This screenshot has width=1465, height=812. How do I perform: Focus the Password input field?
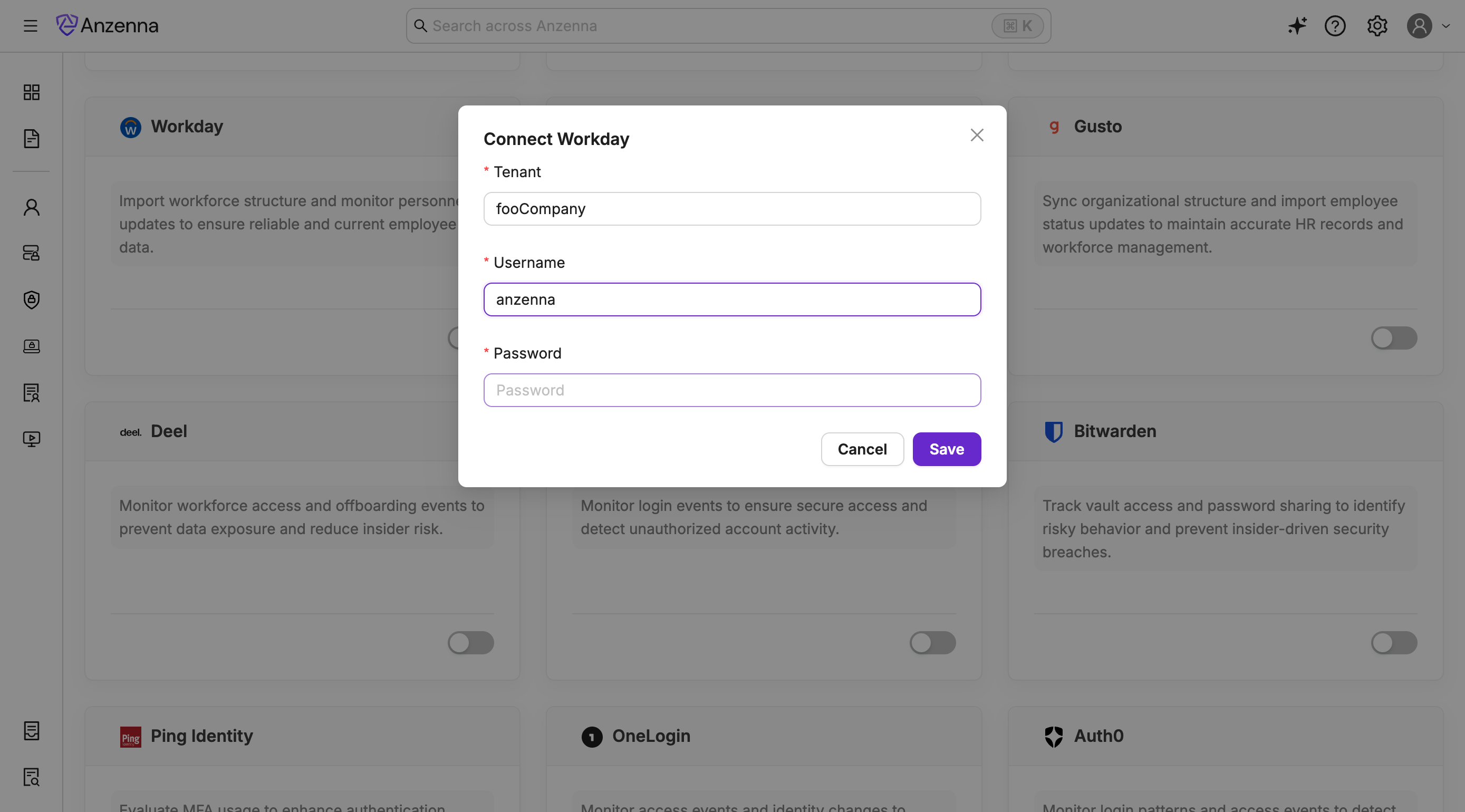point(732,390)
